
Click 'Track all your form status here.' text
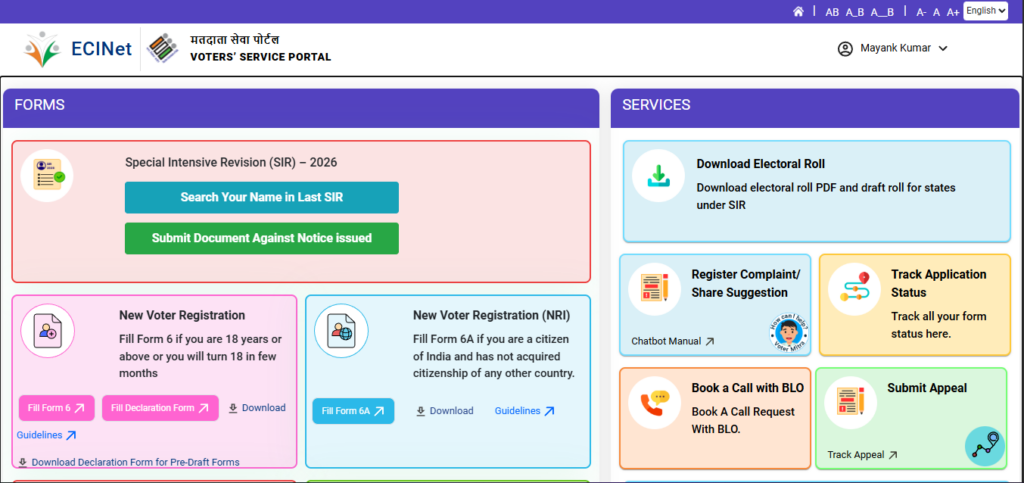click(x=938, y=325)
